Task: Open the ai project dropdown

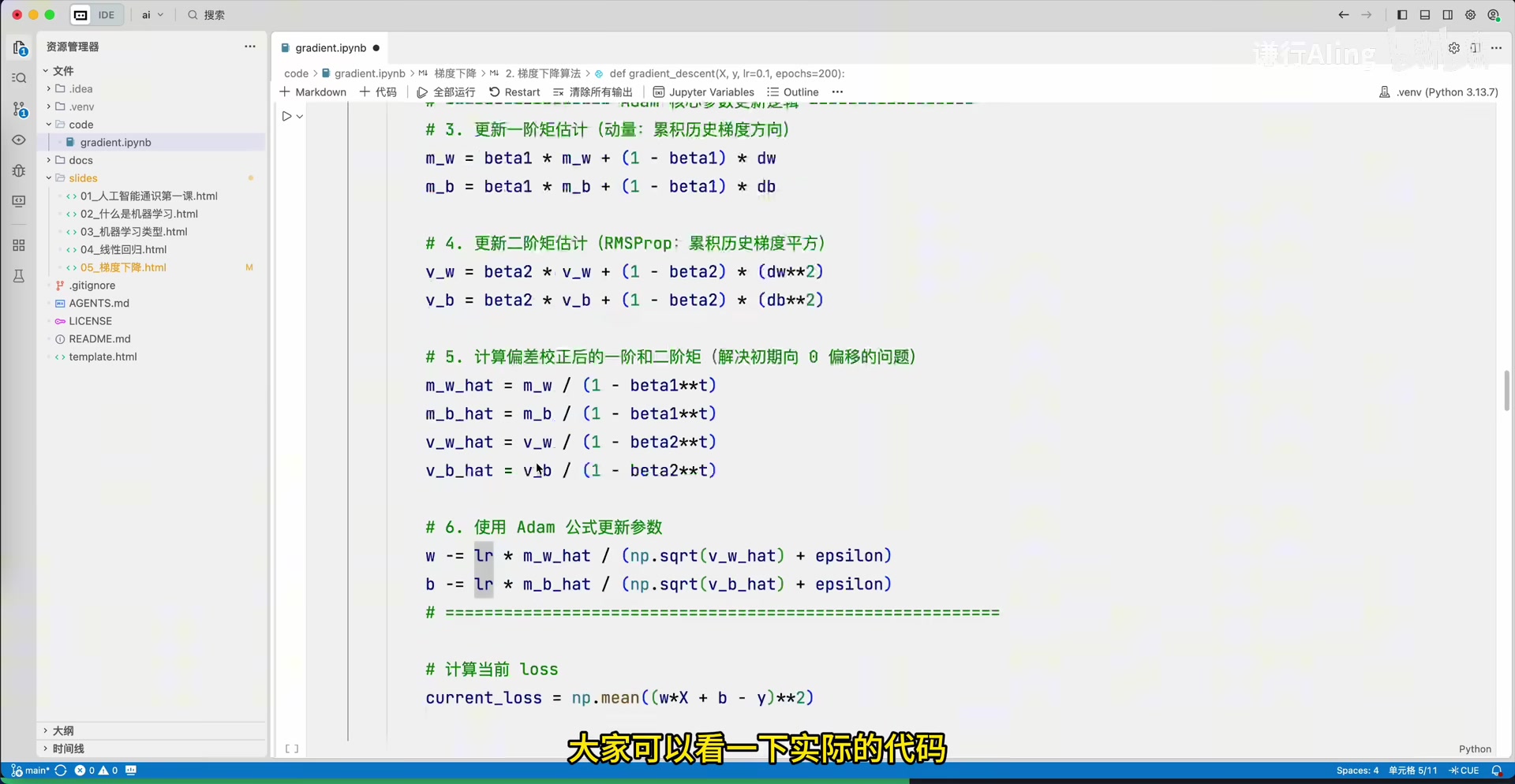Action: pos(152,15)
